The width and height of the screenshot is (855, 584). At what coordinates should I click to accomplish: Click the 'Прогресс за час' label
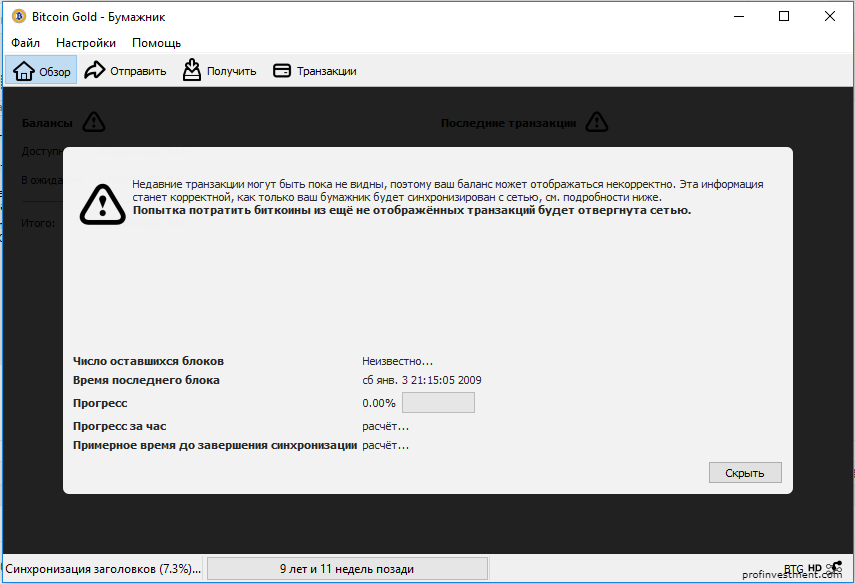119,426
